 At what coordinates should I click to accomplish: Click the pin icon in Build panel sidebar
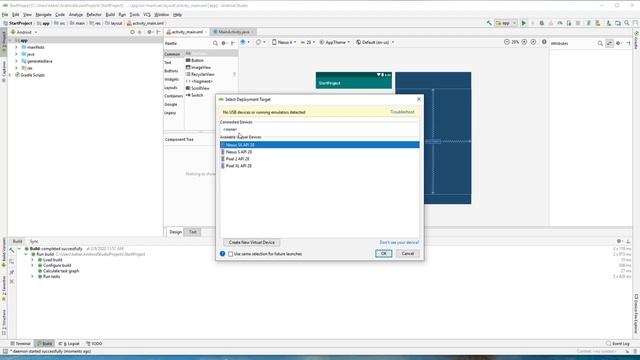12,272
